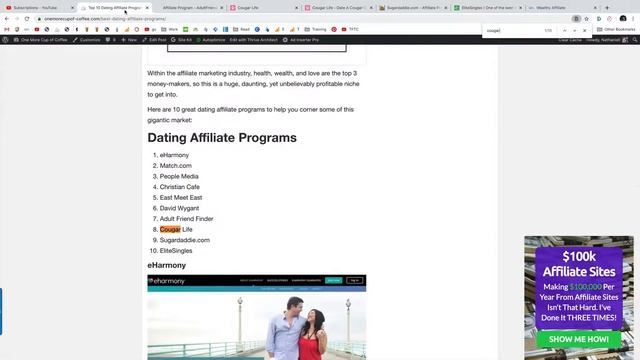Image resolution: width=640 pixels, height=360 pixels.
Task: Click David Wygant in the programs list
Action: pyautogui.click(x=179, y=208)
